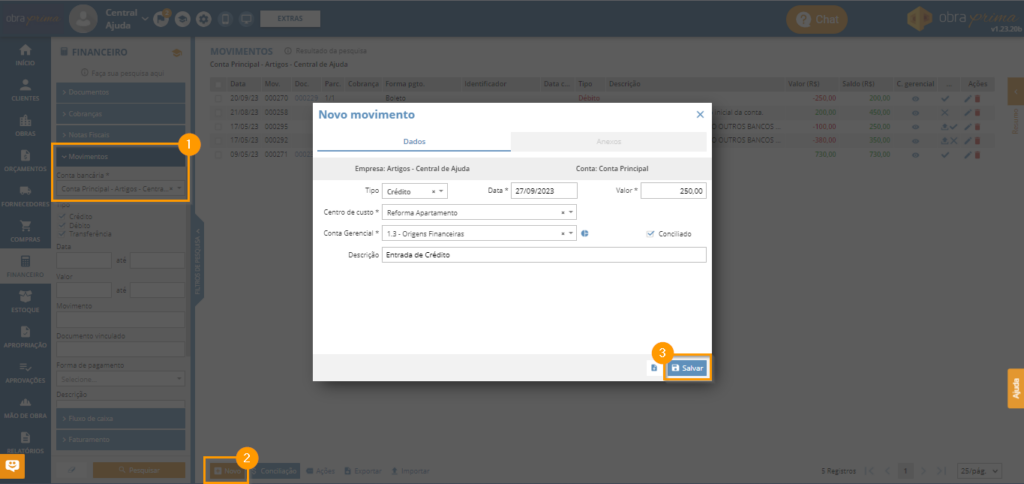Open Apropriação module in sidebar

25,337
